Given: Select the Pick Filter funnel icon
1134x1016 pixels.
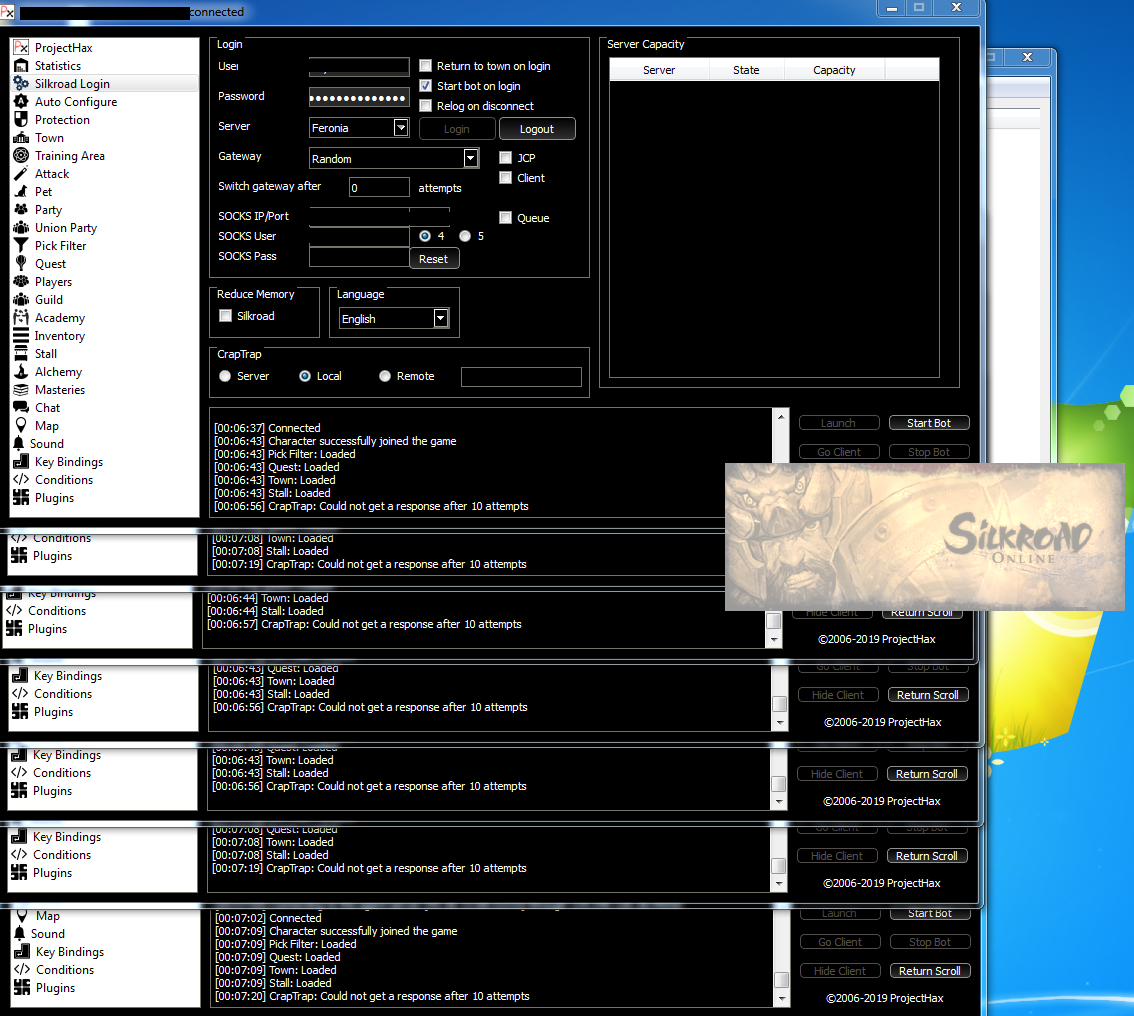Looking at the screenshot, I should [20, 246].
